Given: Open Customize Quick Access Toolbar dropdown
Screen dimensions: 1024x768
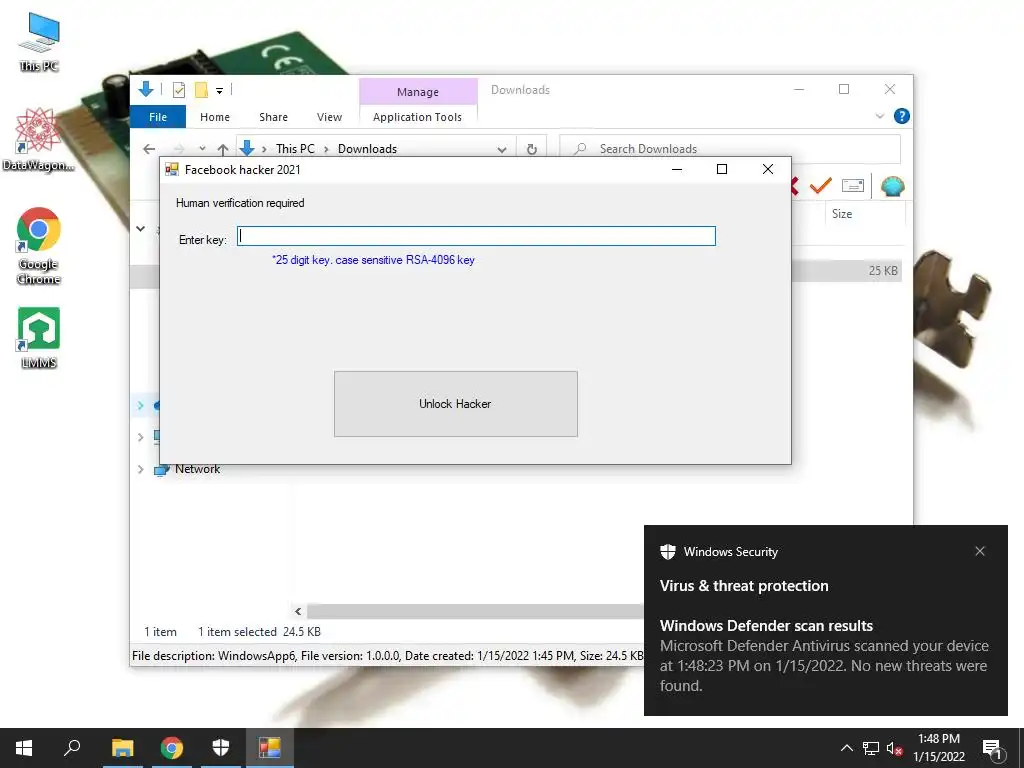Looking at the screenshot, I should 219,91.
